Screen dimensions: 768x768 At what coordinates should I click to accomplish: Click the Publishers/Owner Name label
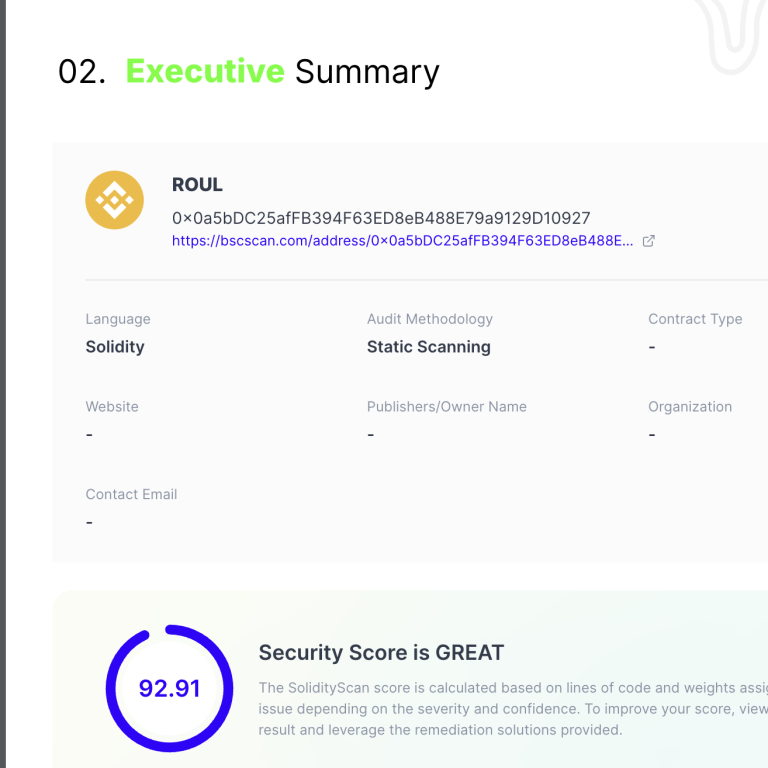pos(447,407)
